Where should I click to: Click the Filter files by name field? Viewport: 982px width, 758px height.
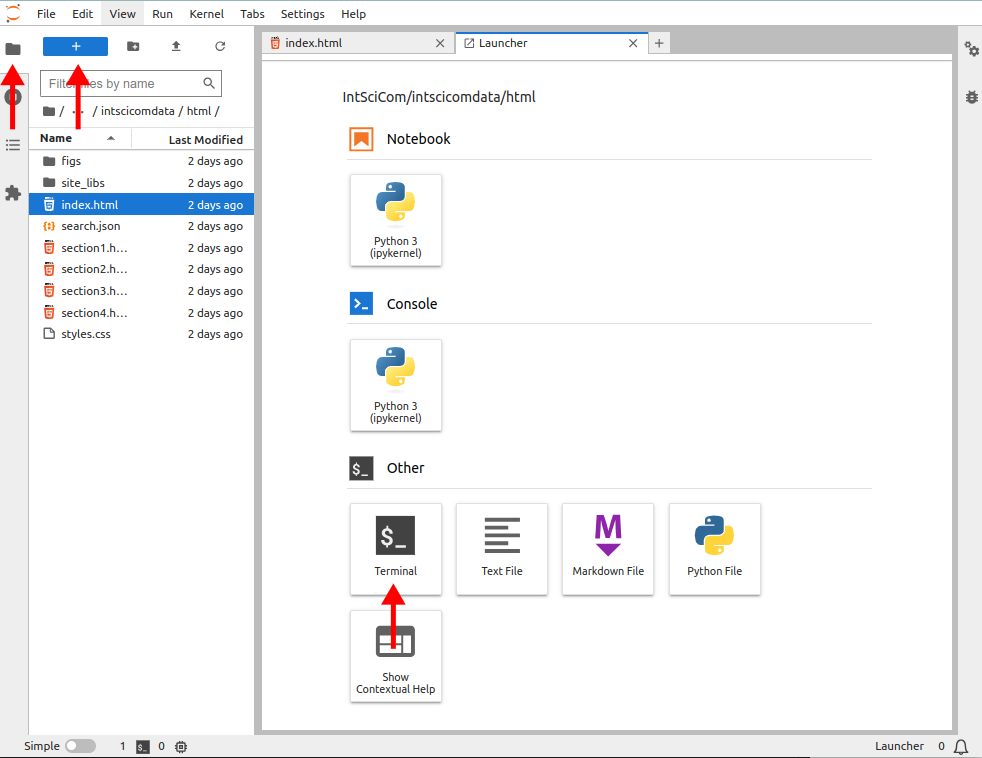tap(131, 83)
